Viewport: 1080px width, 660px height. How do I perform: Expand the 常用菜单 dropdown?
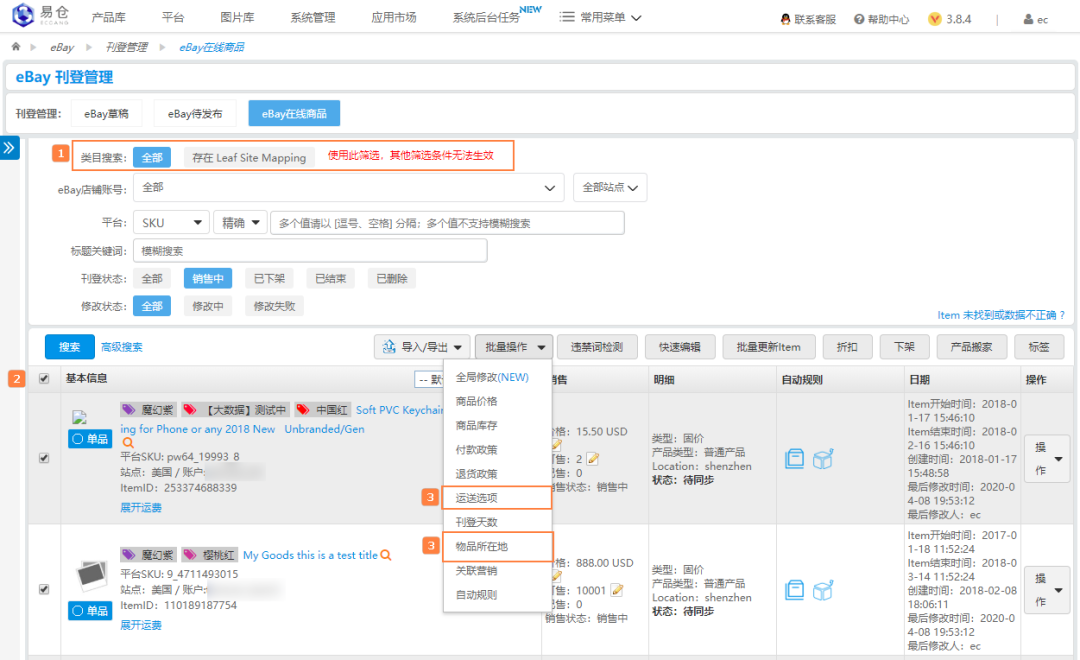point(601,17)
